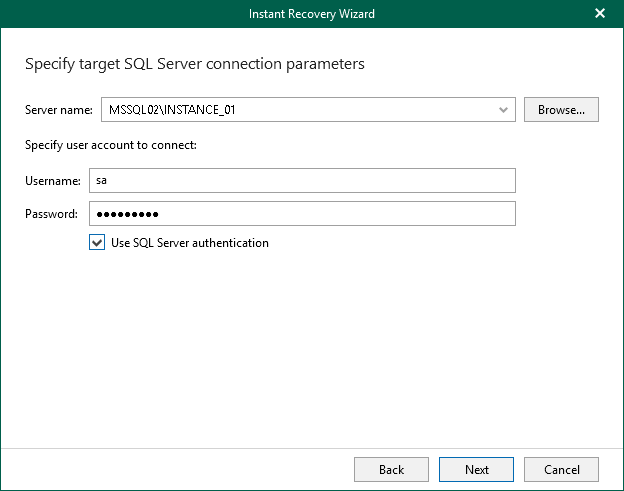Expand the Server name dropdown arrow

(504, 110)
